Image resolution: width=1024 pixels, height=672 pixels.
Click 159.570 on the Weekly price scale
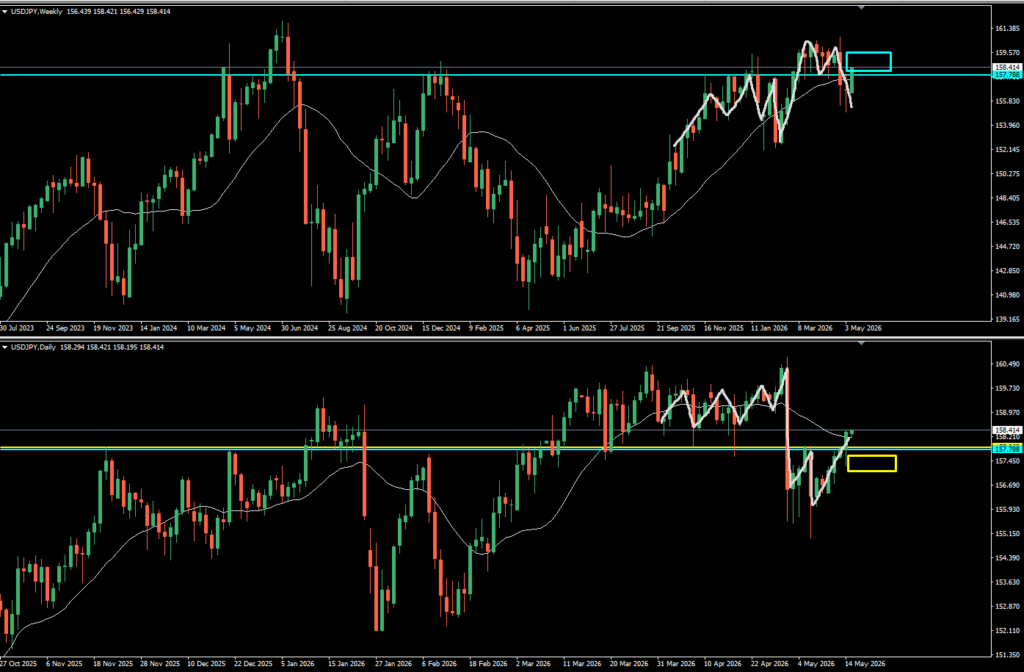click(1008, 53)
